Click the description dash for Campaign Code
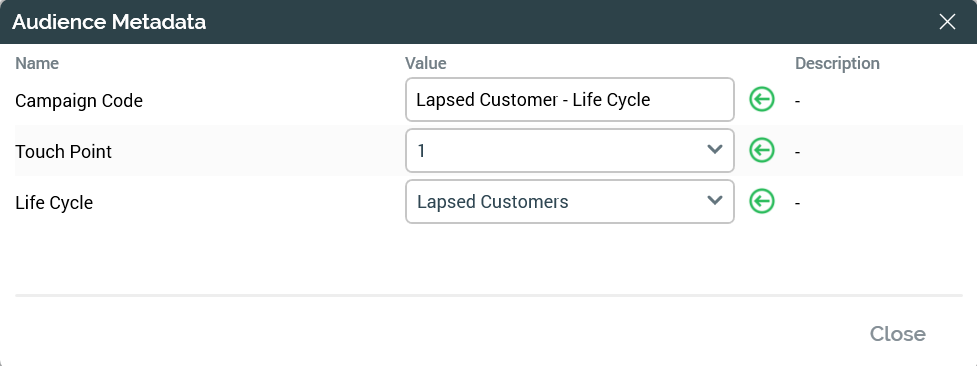This screenshot has width=977, height=366. pos(798,100)
